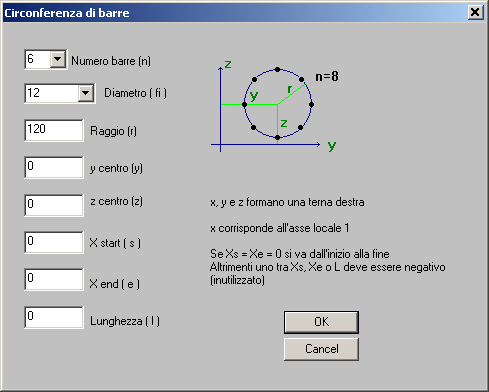This screenshot has height=392, width=489.
Task: Click the Lunghezza (l) input field
Action: click(54, 317)
